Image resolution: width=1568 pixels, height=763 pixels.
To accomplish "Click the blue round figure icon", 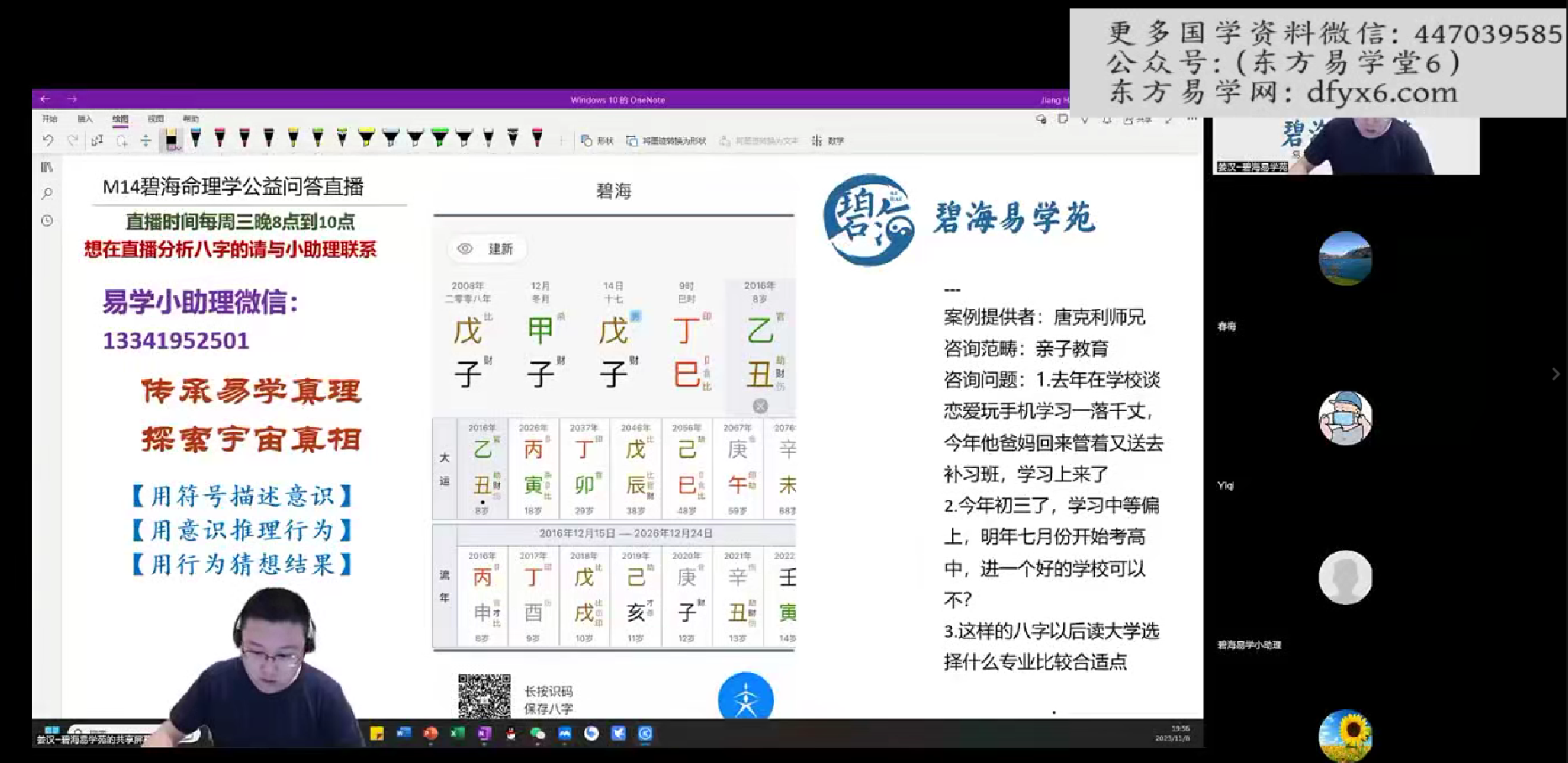I will point(745,698).
